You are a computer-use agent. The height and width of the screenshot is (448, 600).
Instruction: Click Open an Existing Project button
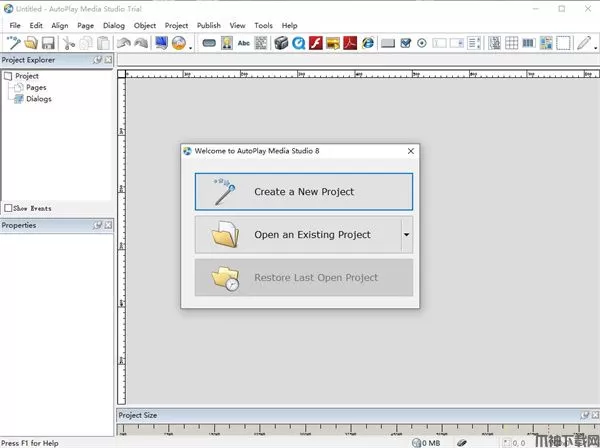[x=297, y=235]
